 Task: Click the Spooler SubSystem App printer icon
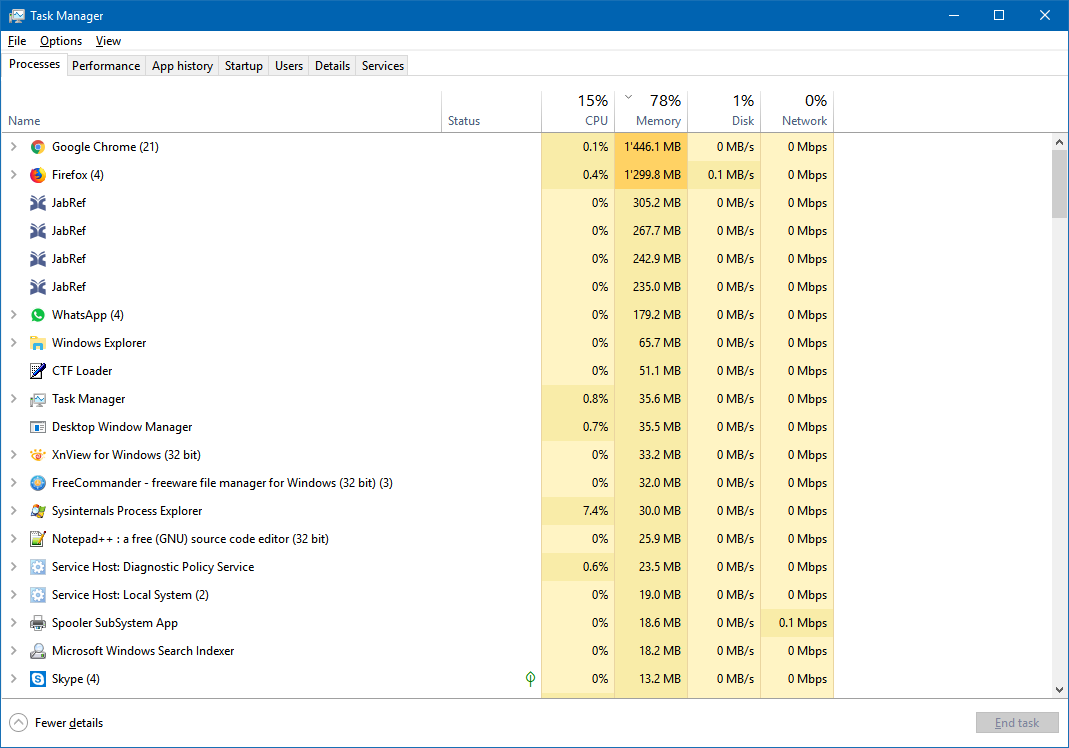pyautogui.click(x=37, y=623)
